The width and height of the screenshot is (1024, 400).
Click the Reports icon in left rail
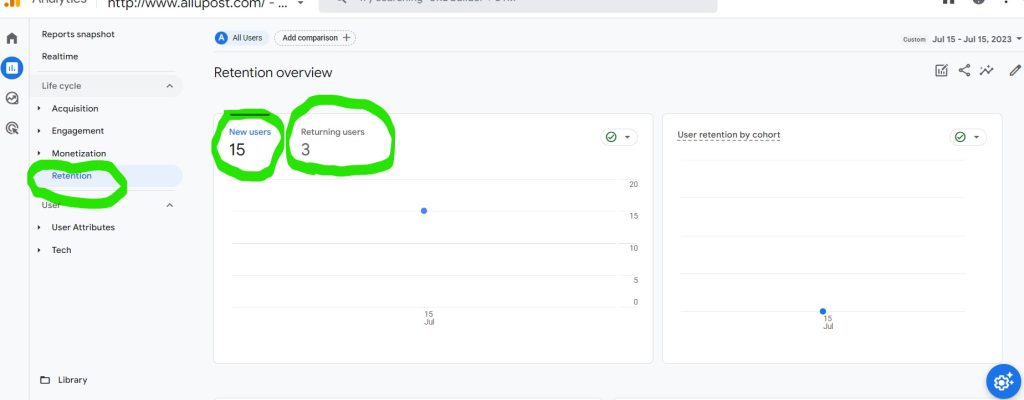[x=12, y=68]
